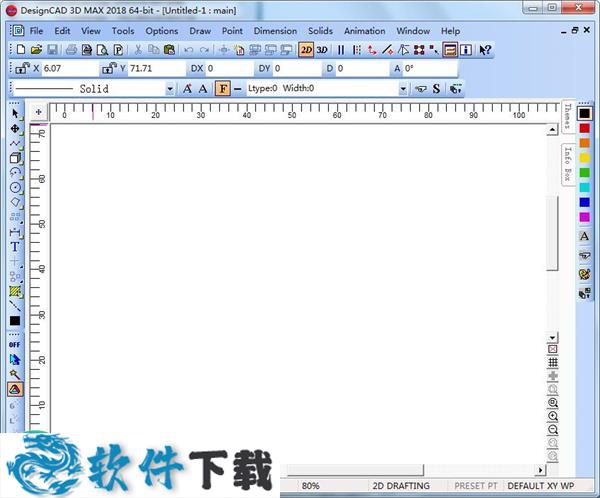This screenshot has width=600, height=498.
Task: Open the File menu
Action: pyautogui.click(x=36, y=31)
